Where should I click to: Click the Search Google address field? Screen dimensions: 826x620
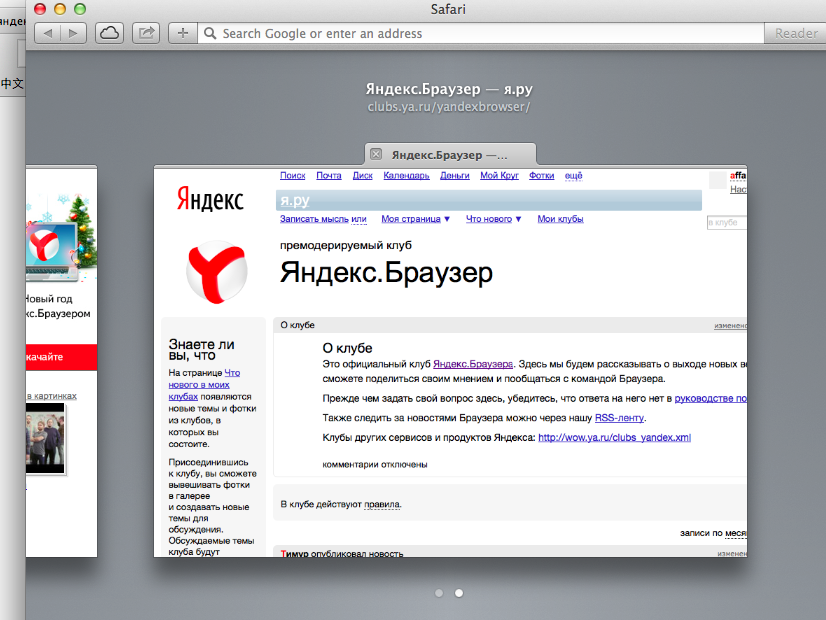480,33
